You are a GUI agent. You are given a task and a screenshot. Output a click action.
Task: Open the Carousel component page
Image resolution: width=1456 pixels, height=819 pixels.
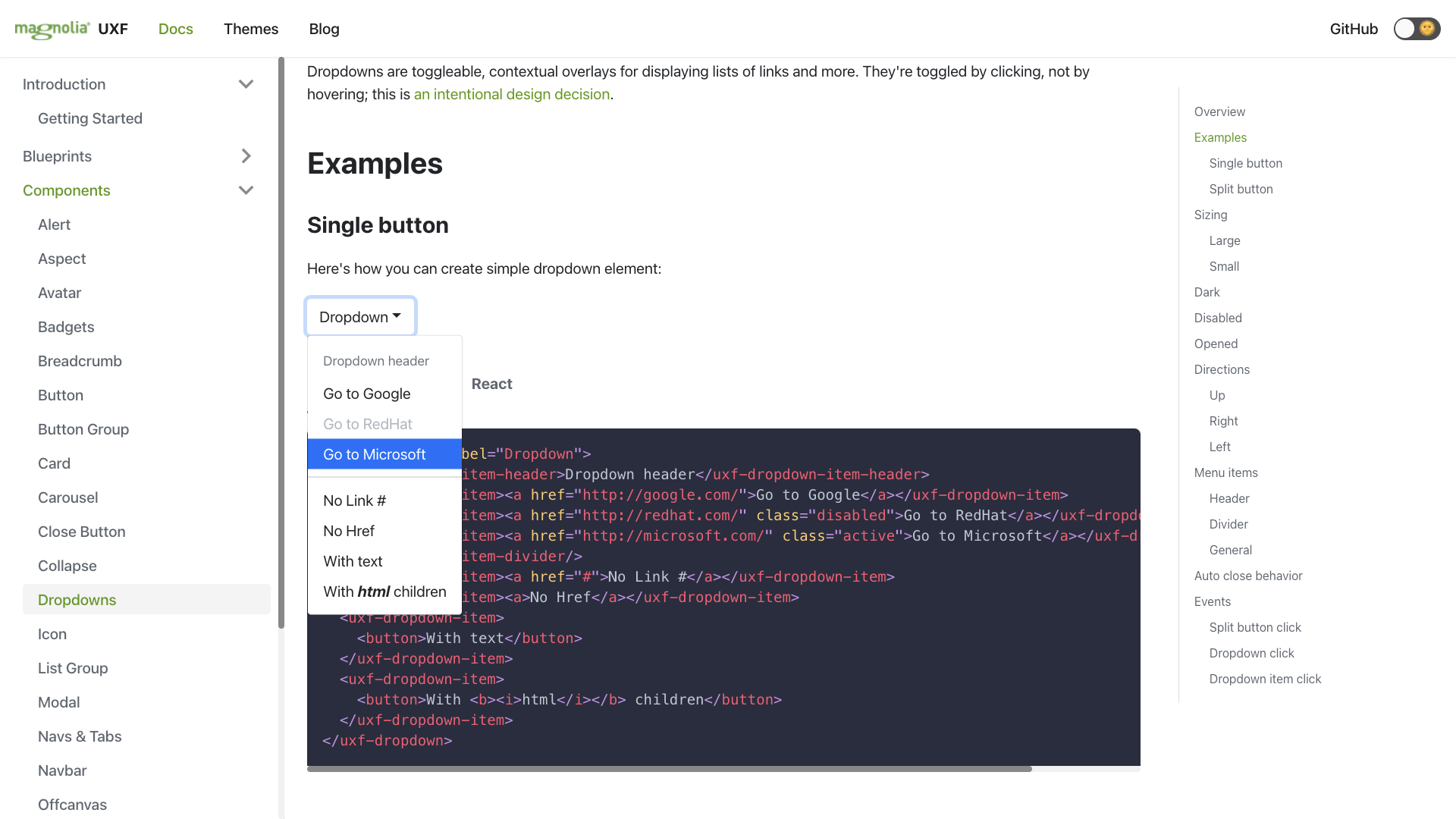click(68, 497)
